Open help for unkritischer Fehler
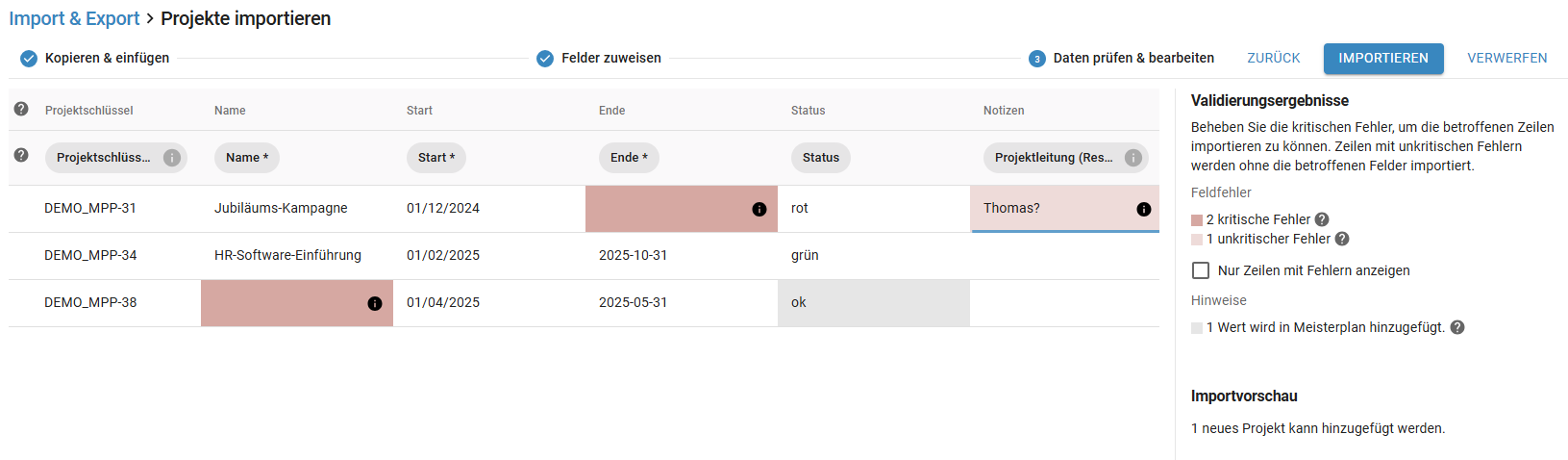The image size is (1568, 460). tap(1342, 239)
